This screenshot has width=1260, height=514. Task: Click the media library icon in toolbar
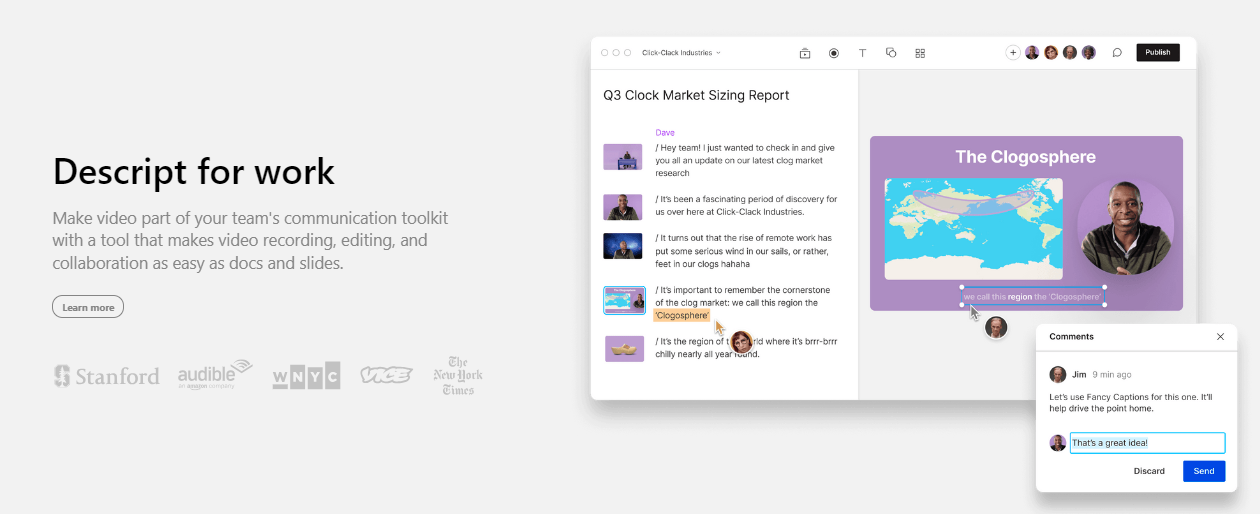[804, 53]
